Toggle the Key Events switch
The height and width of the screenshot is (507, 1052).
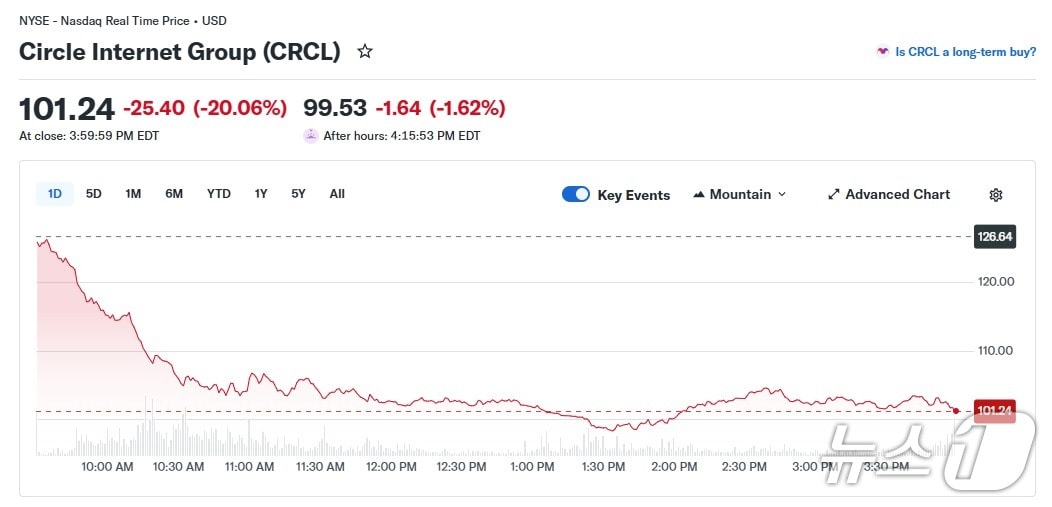576,194
